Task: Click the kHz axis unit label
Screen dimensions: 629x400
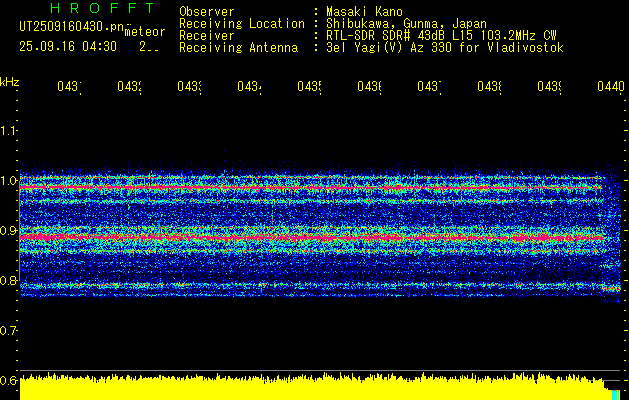Action: [x=9, y=81]
